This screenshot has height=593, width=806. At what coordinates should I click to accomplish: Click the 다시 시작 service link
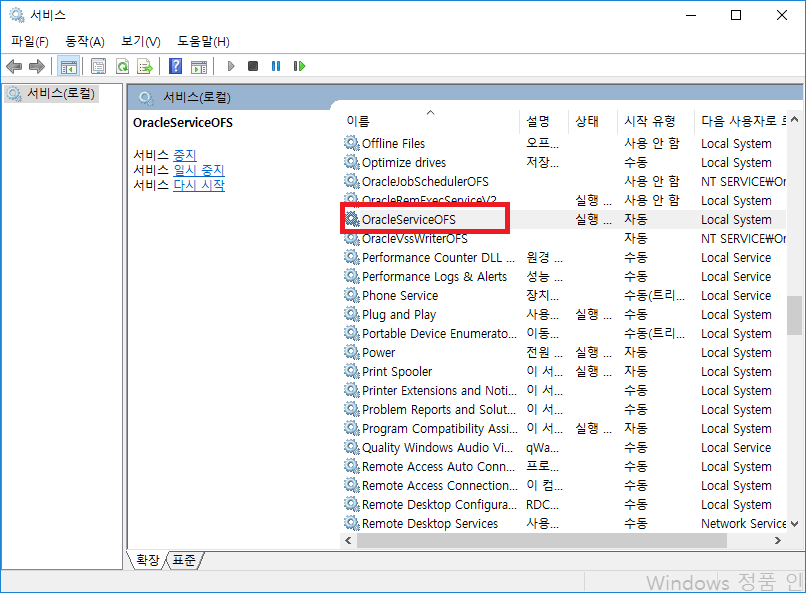tap(199, 185)
